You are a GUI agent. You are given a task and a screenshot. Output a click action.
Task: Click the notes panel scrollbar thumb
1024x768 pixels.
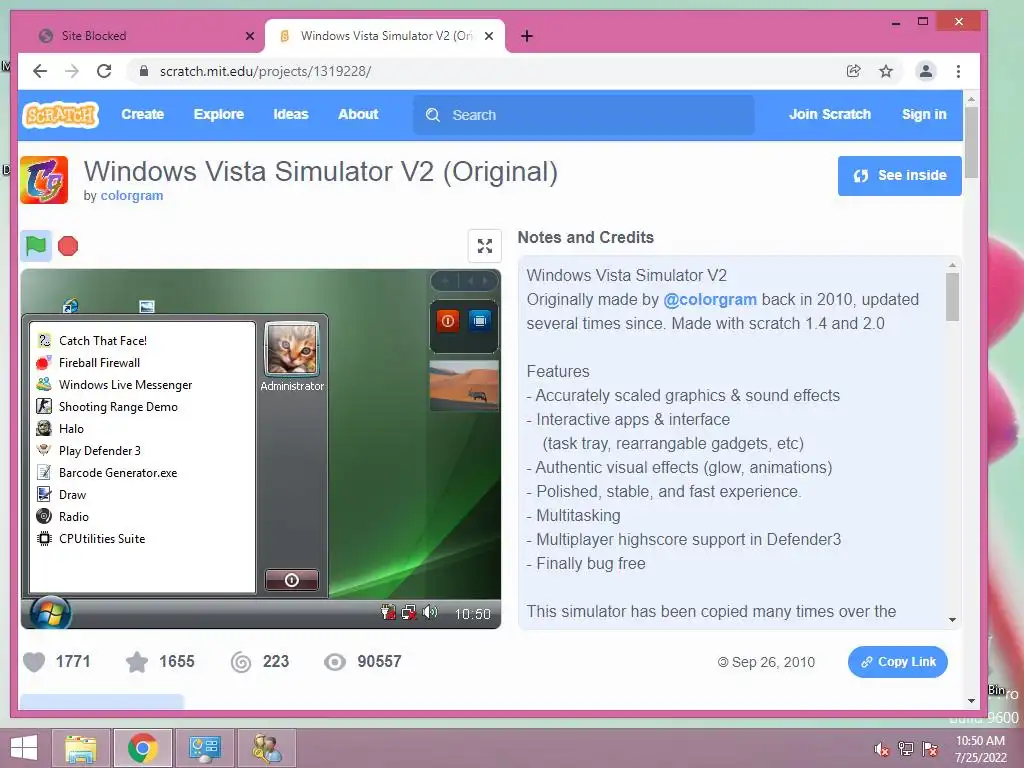click(x=952, y=296)
